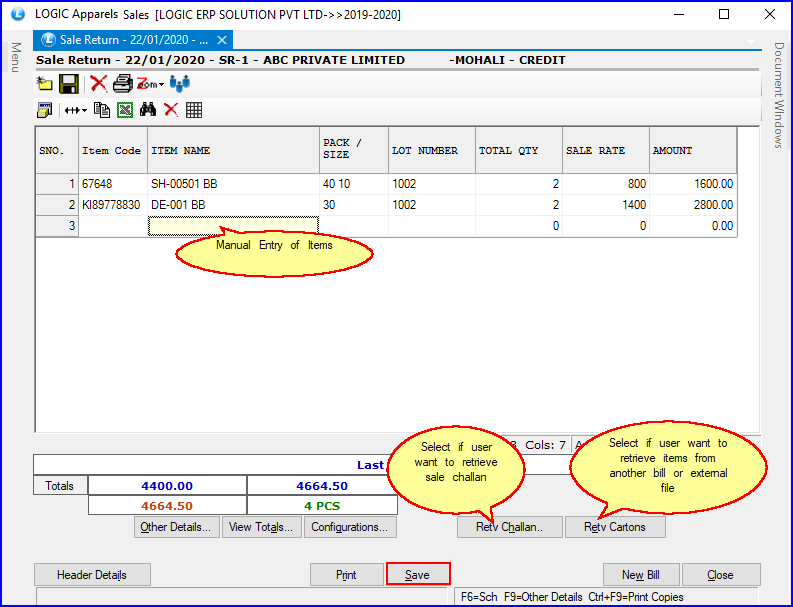793x607 pixels.
Task: Click the LOT NUMBER column header
Action: click(x=431, y=150)
